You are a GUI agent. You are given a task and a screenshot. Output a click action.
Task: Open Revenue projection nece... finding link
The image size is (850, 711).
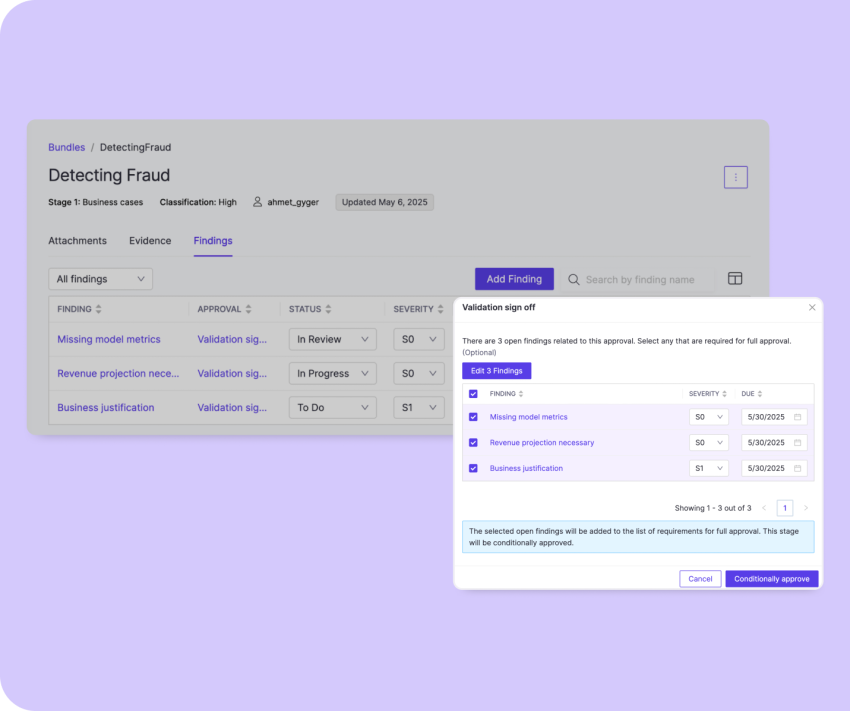coord(118,373)
